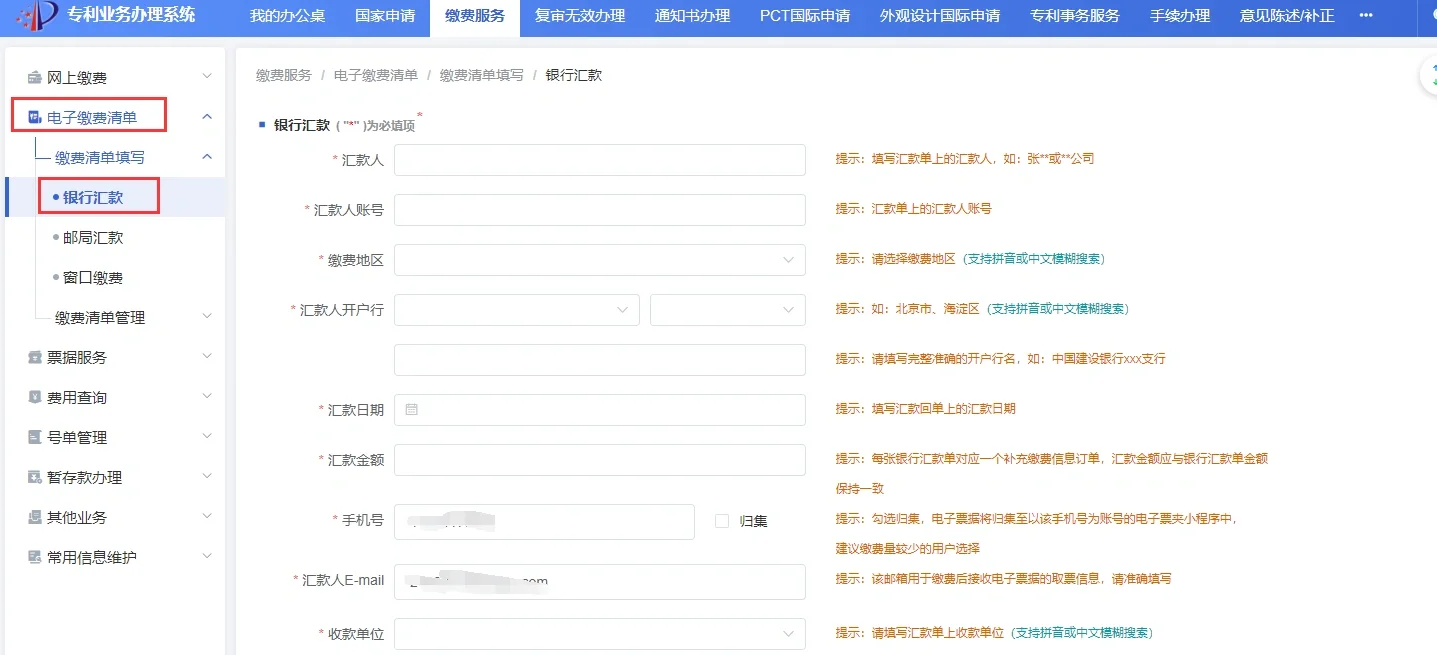
Task: Click the 常用信息维护 sidebar icon
Action: pyautogui.click(x=34, y=558)
